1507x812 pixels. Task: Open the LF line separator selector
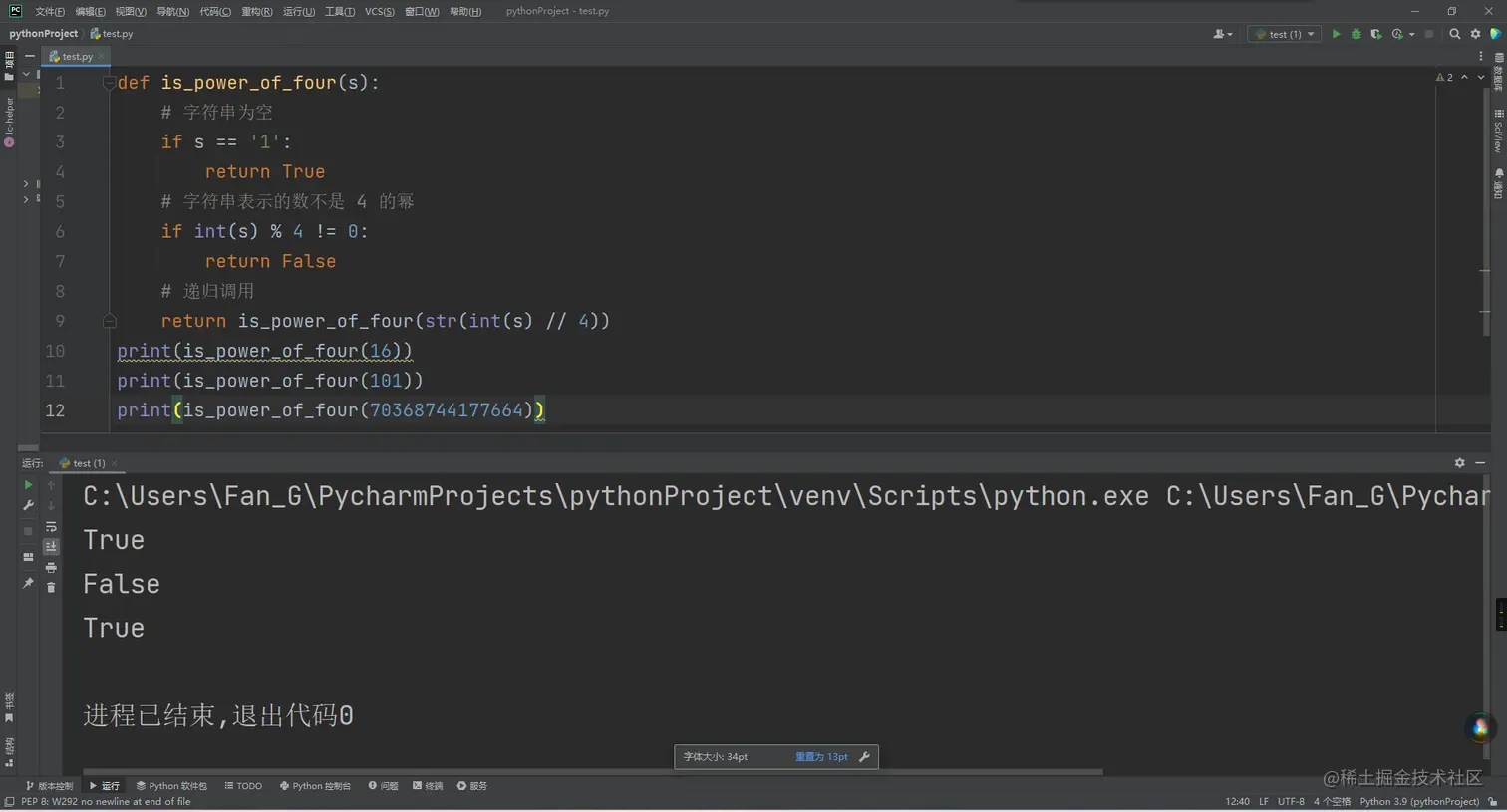(x=1264, y=802)
